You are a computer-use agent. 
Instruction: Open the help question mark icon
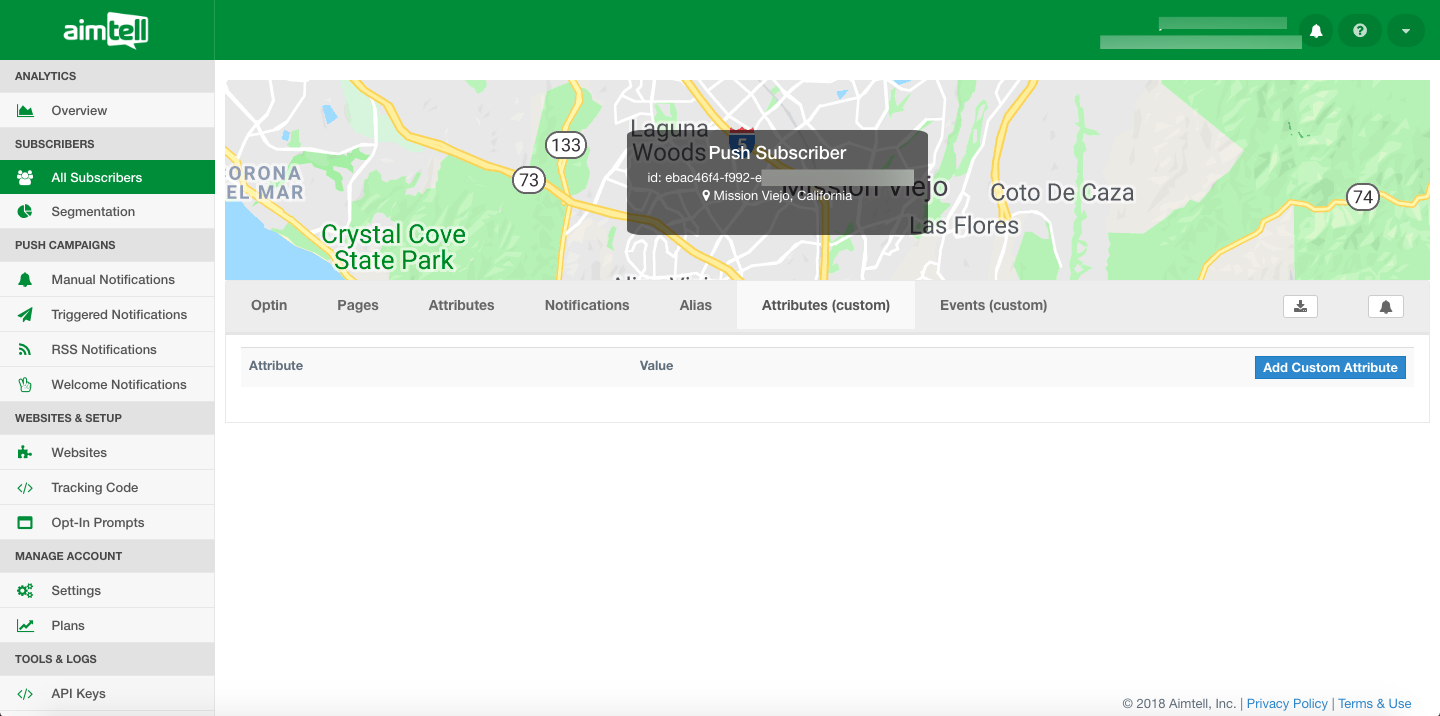1360,31
